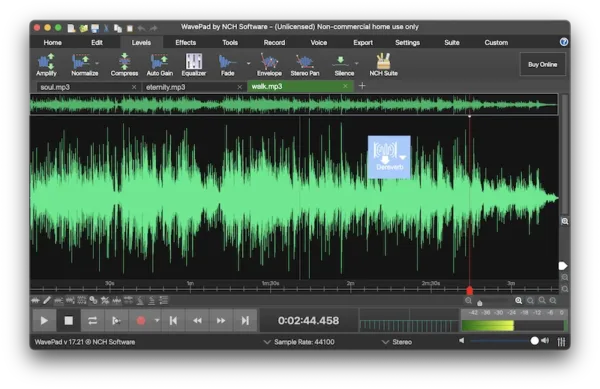Jump to the start of the track

point(173,321)
